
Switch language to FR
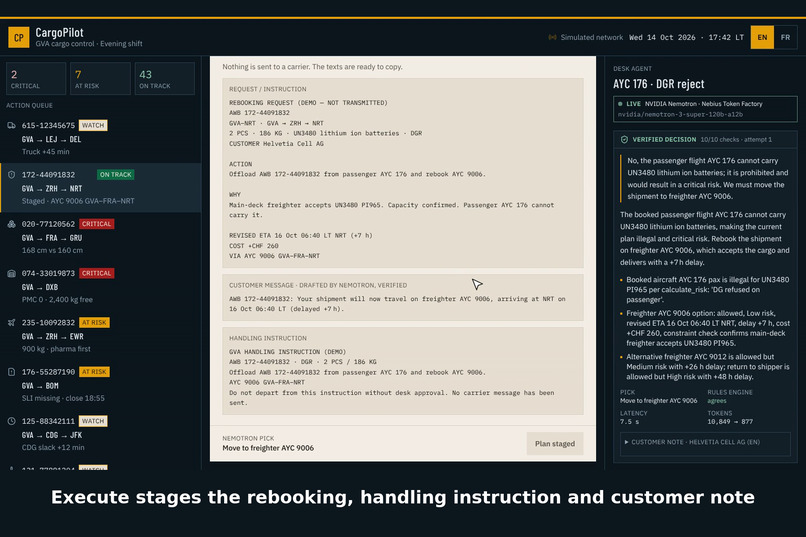(x=785, y=38)
